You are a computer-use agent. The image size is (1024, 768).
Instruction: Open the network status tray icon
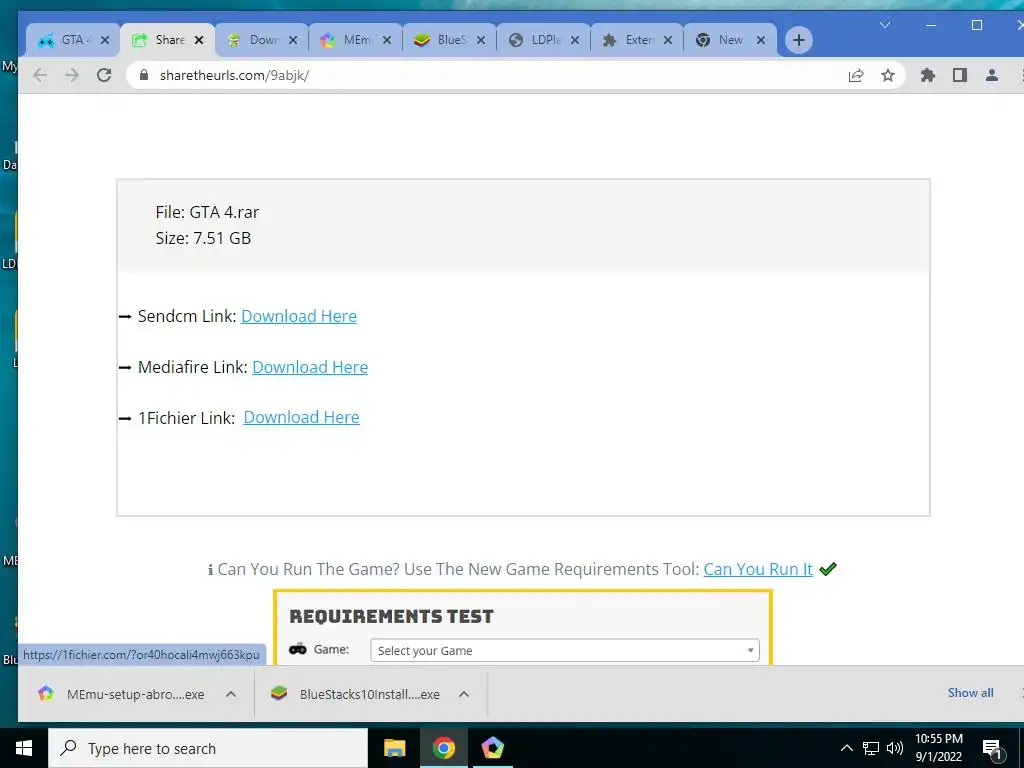tap(871, 748)
